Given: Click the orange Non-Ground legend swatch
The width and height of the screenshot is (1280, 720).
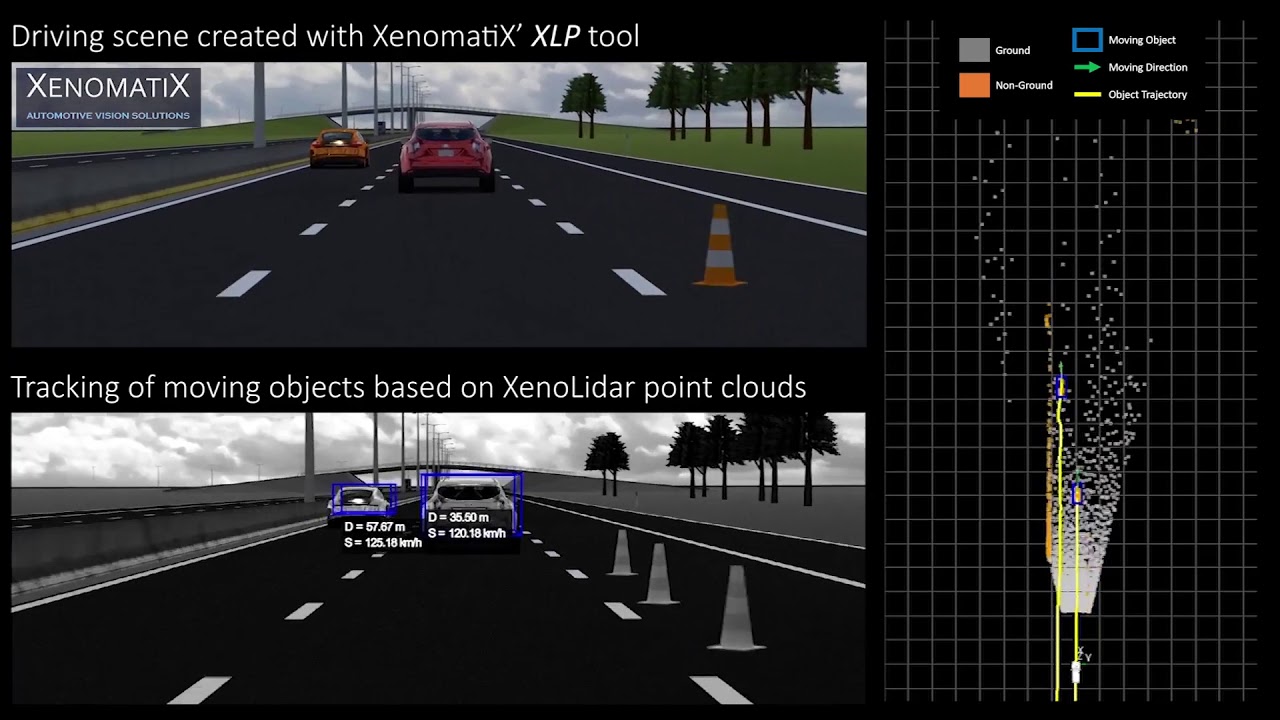Looking at the screenshot, I should pos(974,85).
